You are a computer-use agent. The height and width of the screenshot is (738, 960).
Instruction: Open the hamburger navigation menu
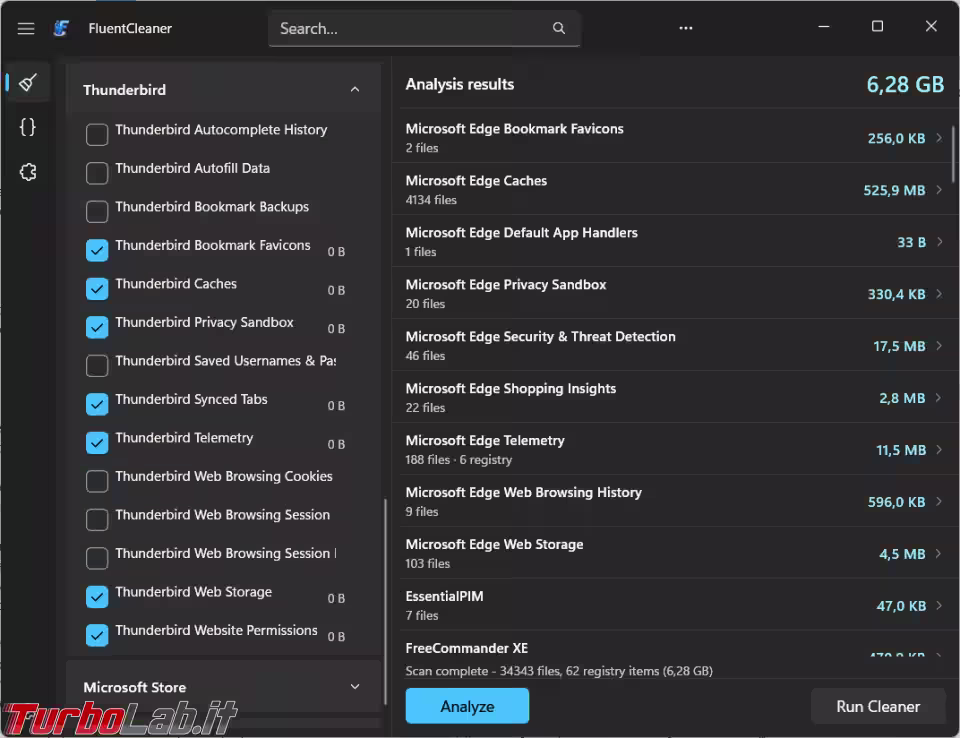pyautogui.click(x=26, y=28)
